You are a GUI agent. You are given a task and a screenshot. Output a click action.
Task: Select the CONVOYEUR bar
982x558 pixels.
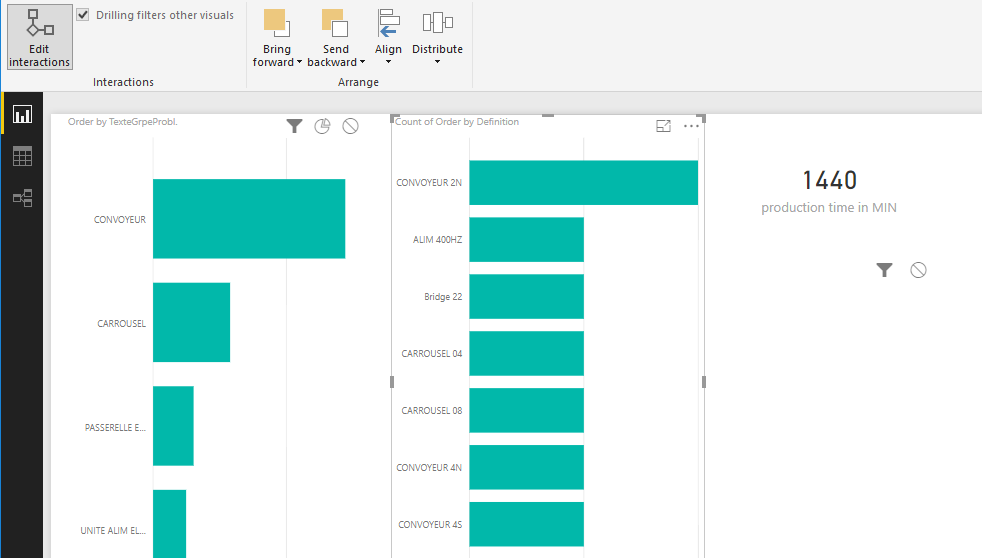249,219
